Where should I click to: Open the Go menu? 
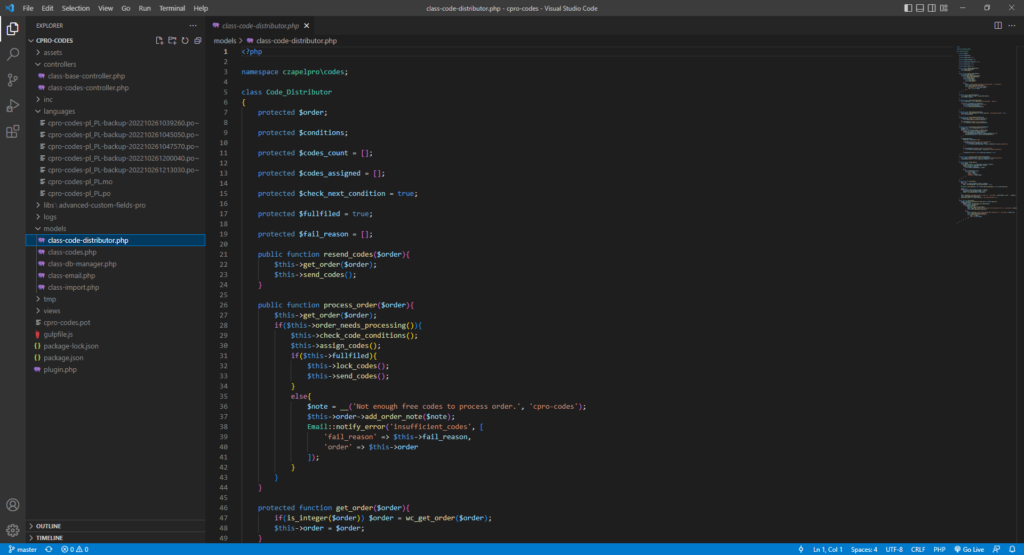[125, 8]
